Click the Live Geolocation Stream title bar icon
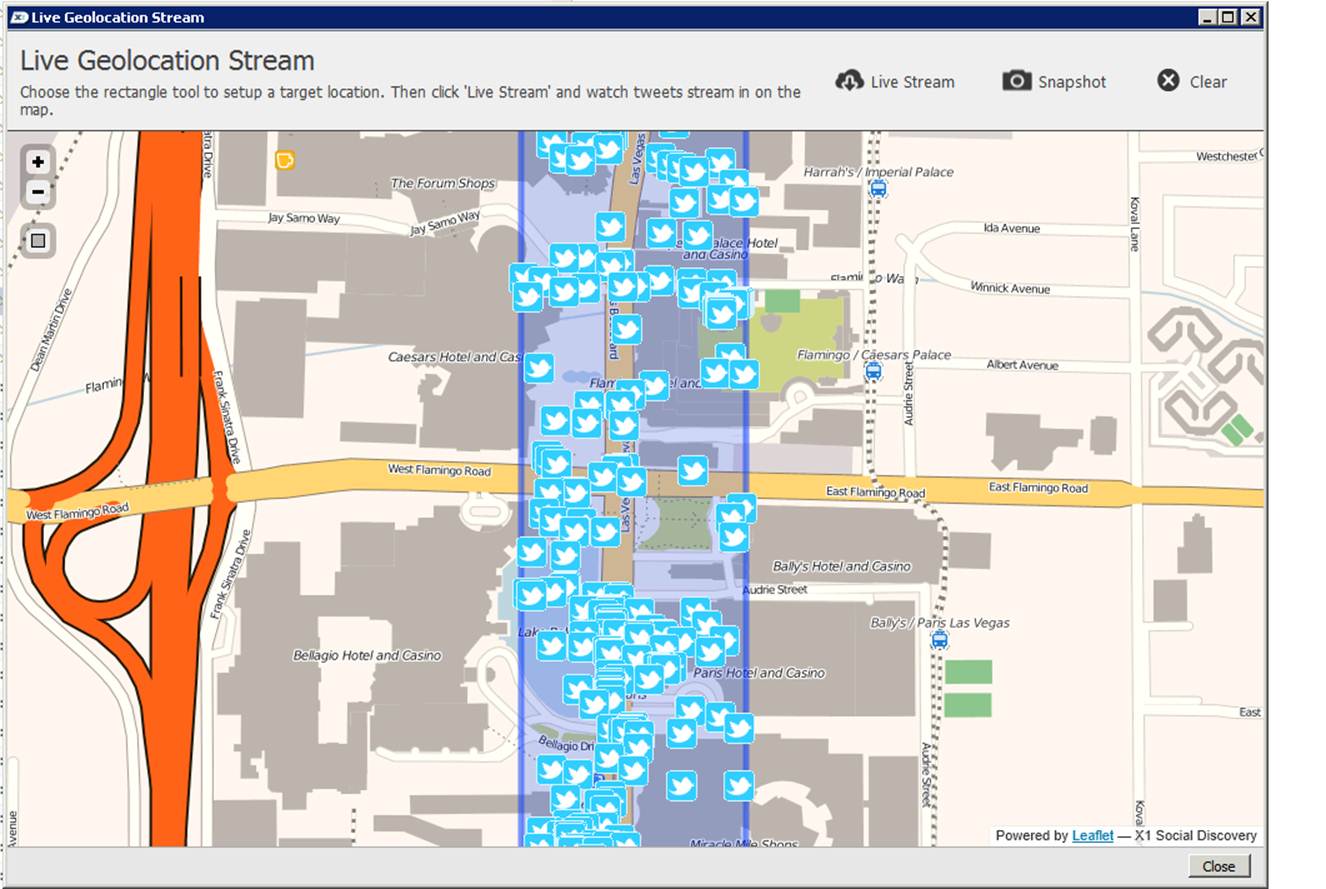The image size is (1326, 889). coord(19,17)
